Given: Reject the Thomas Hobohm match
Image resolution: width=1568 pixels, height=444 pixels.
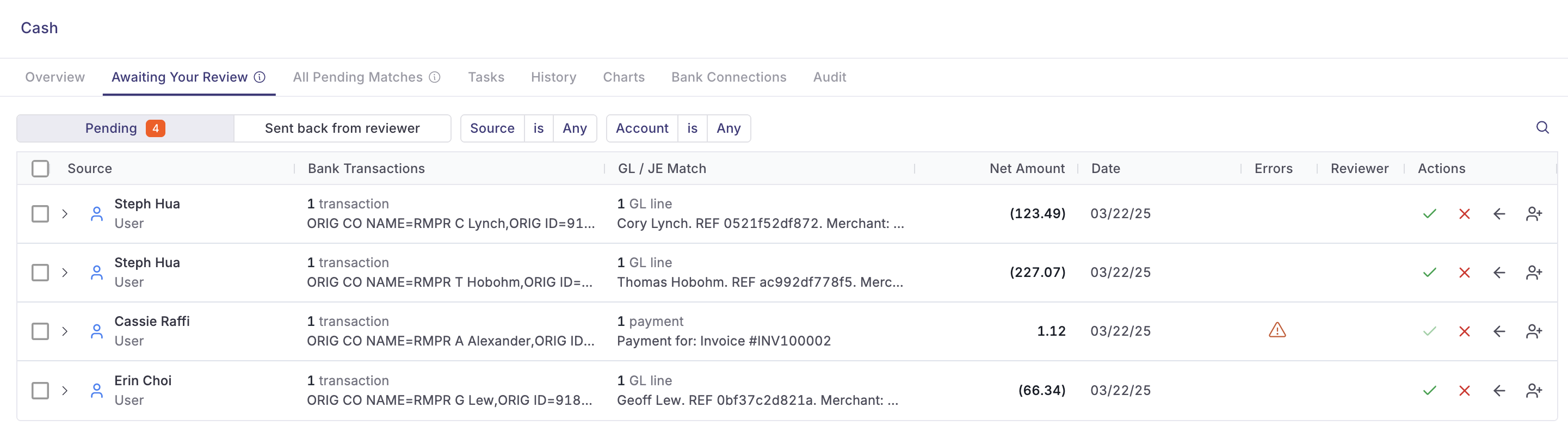Looking at the screenshot, I should tap(1465, 273).
